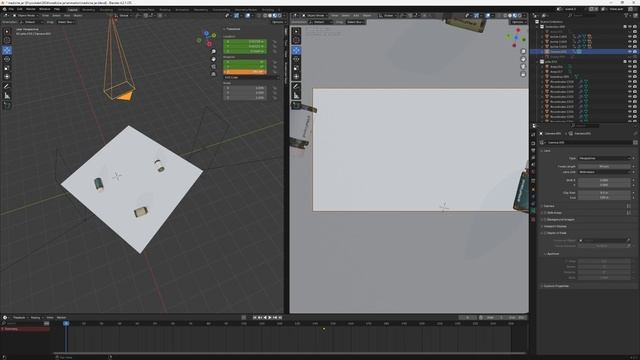Click the outliner filter funnel icon

pyautogui.click(x=627, y=16)
